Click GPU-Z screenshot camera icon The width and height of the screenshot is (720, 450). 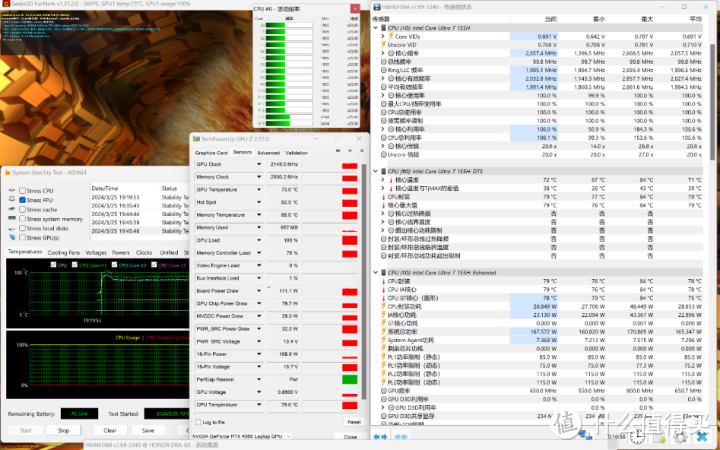click(x=338, y=151)
